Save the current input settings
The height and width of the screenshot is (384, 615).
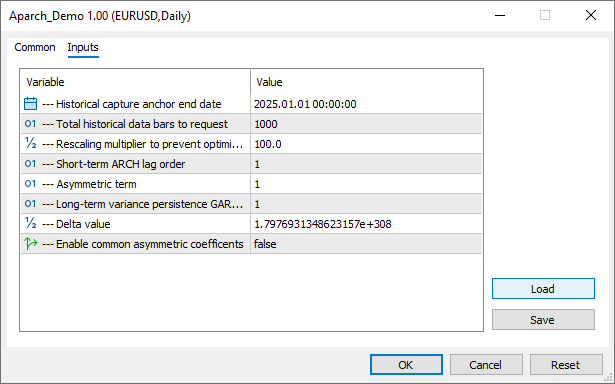pyautogui.click(x=543, y=320)
